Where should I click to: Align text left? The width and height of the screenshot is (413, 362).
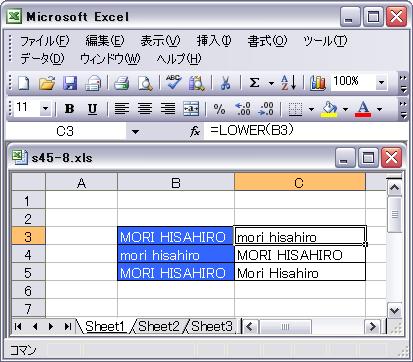[x=122, y=109]
